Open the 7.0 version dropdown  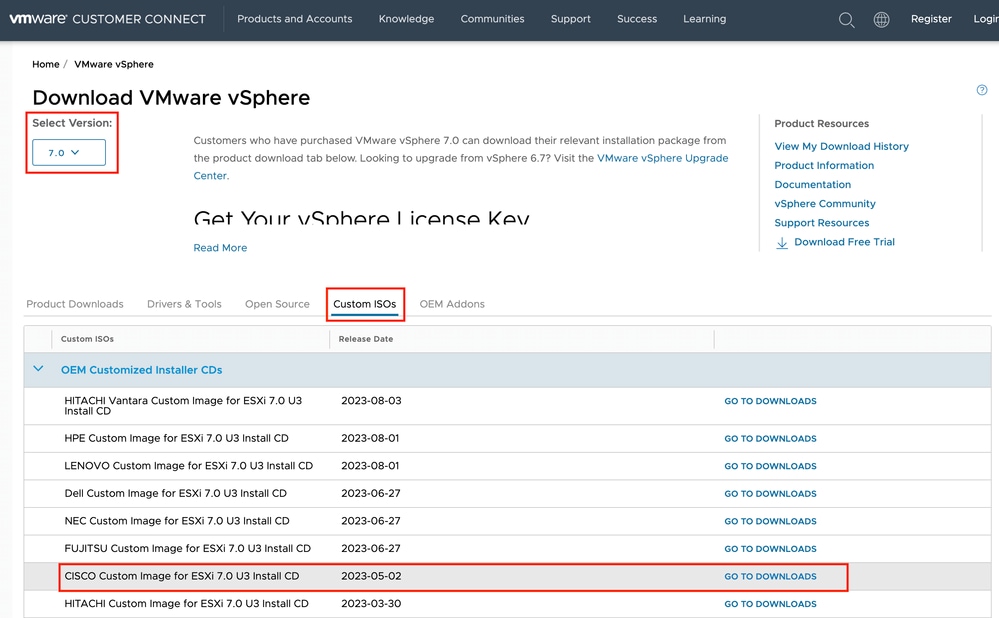pos(69,152)
